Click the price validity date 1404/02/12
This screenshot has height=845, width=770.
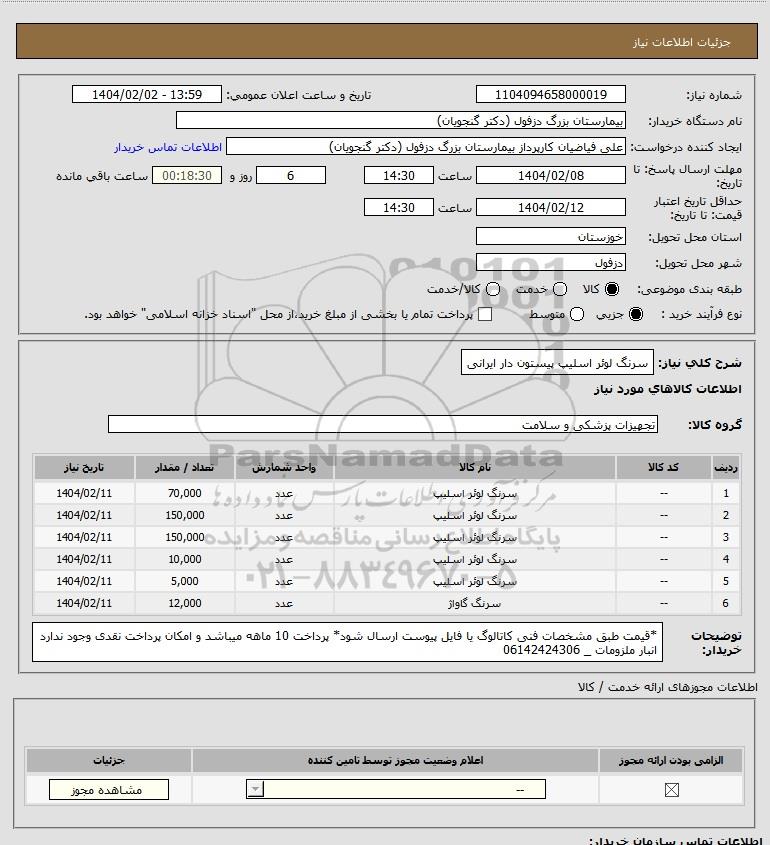pyautogui.click(x=551, y=207)
